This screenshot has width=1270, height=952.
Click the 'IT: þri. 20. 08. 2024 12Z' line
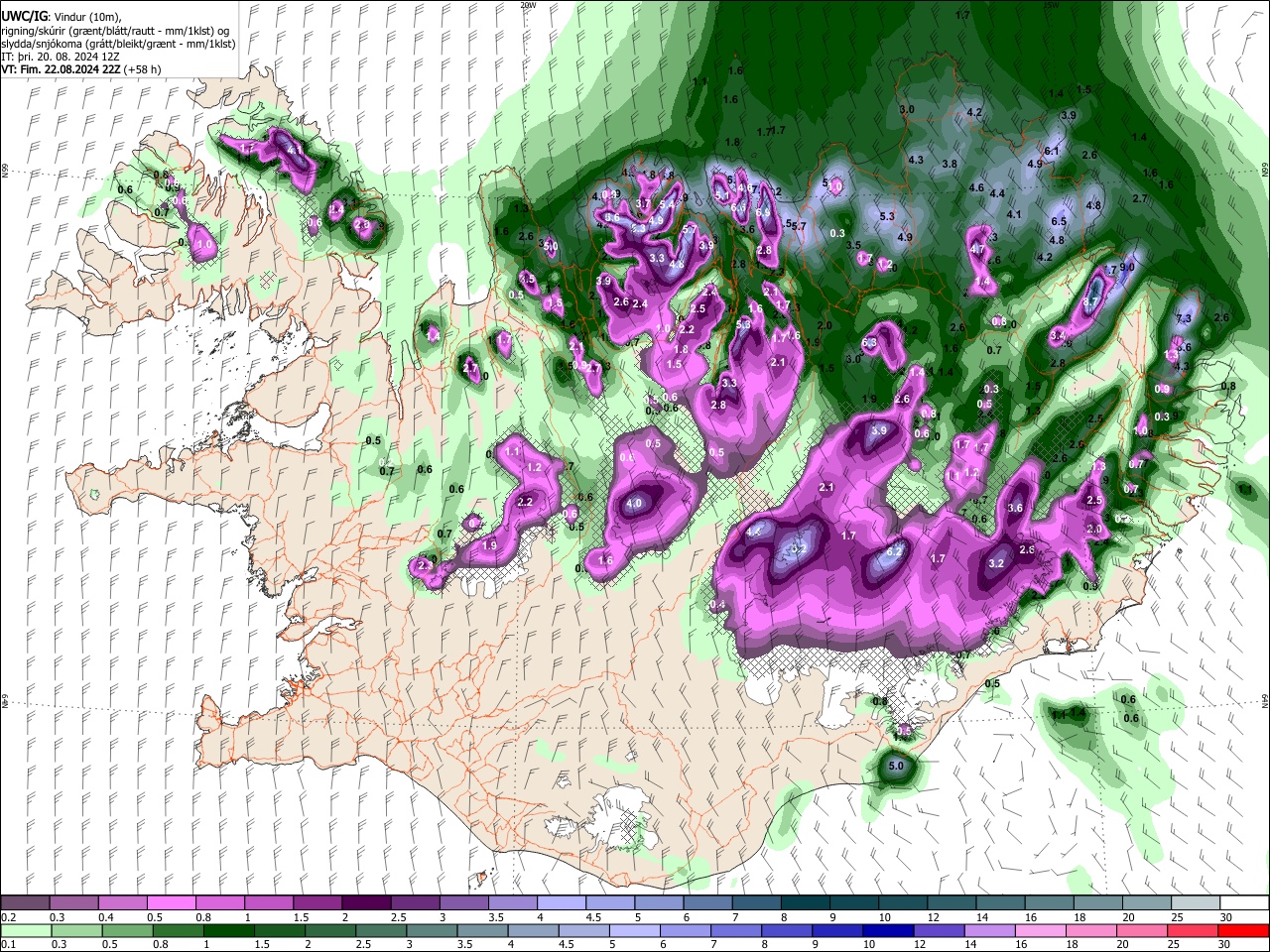(62, 57)
